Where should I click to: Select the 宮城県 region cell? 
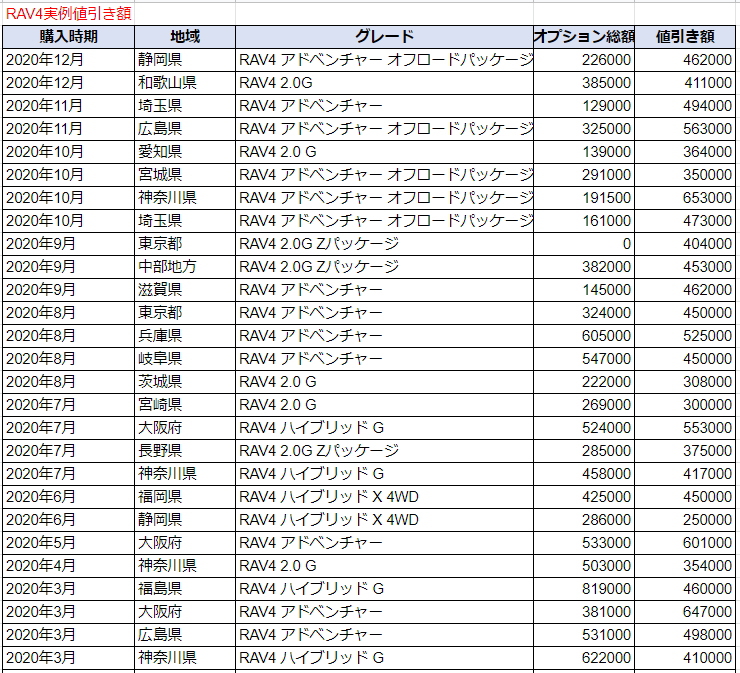point(185,175)
